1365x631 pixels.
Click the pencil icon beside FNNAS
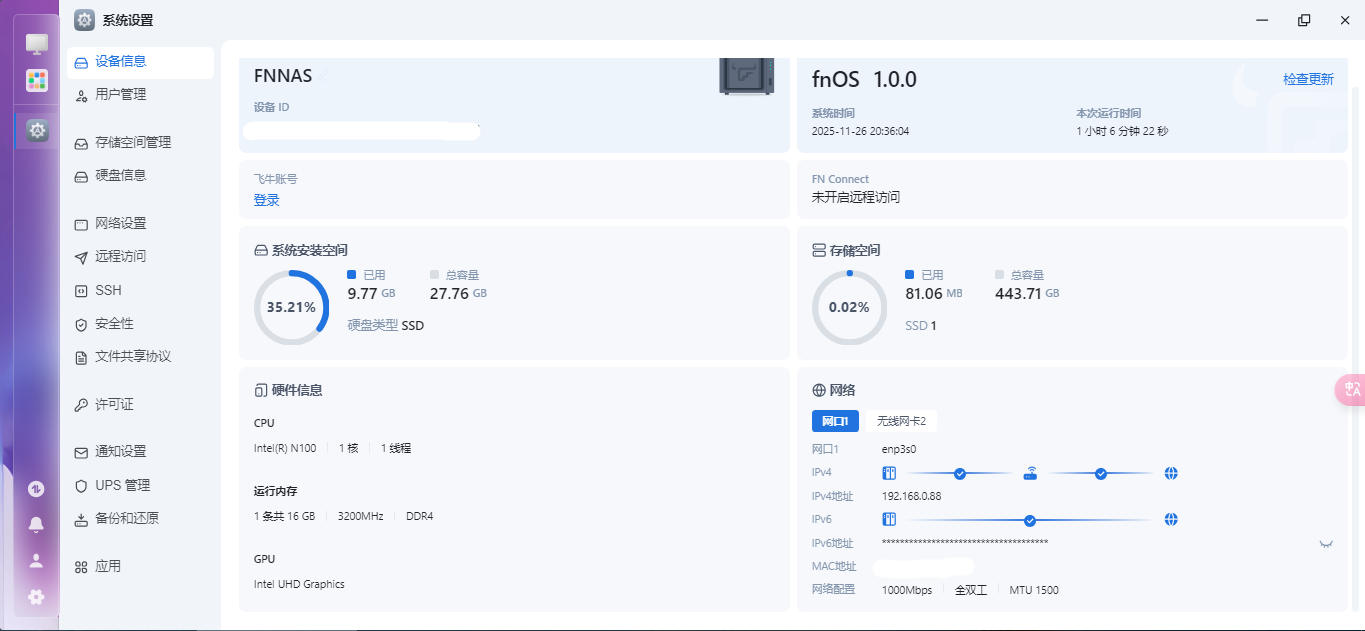[324, 76]
